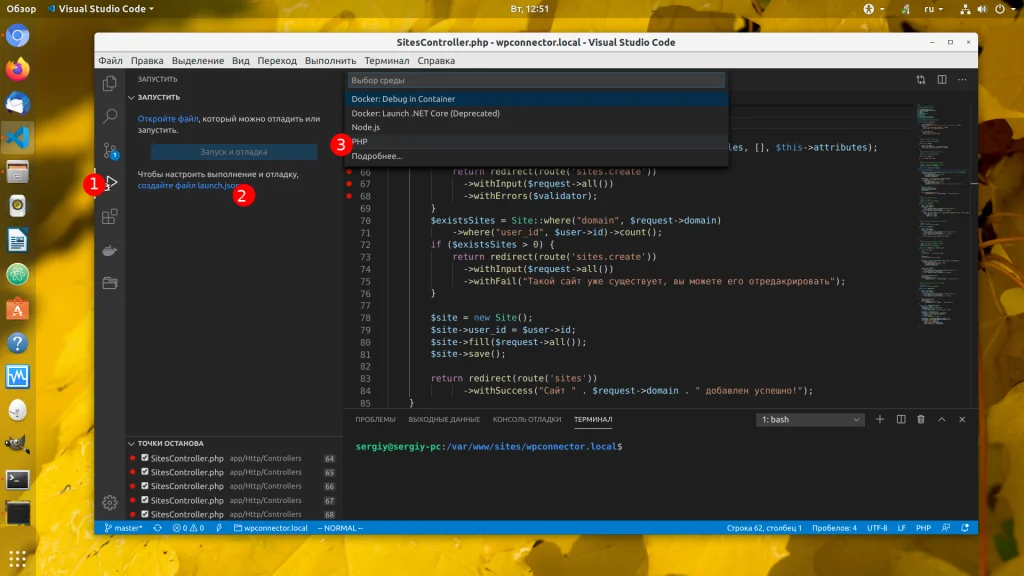
Task: Open the Explorer view in activity bar
Action: [110, 84]
